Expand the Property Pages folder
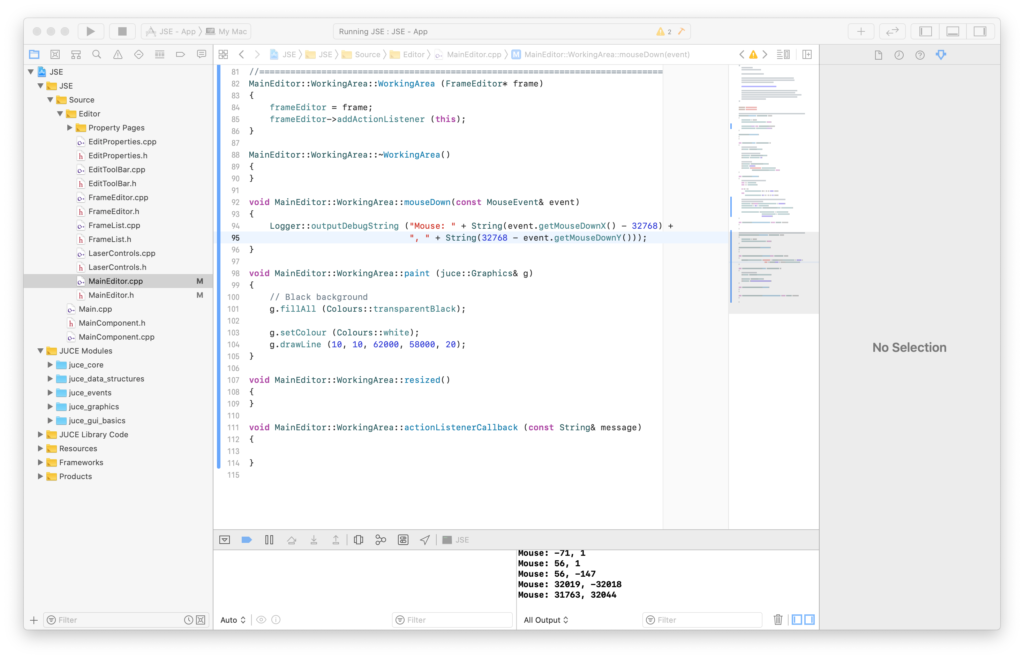Viewport: 1024px width, 659px height. click(x=70, y=128)
